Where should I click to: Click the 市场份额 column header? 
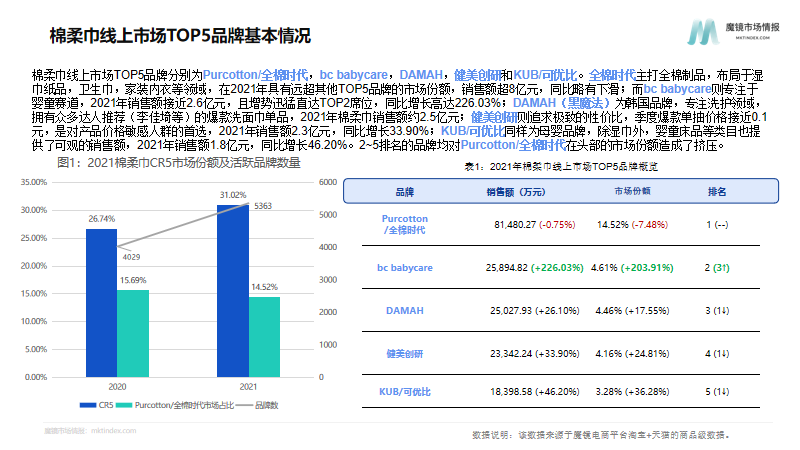(632, 191)
